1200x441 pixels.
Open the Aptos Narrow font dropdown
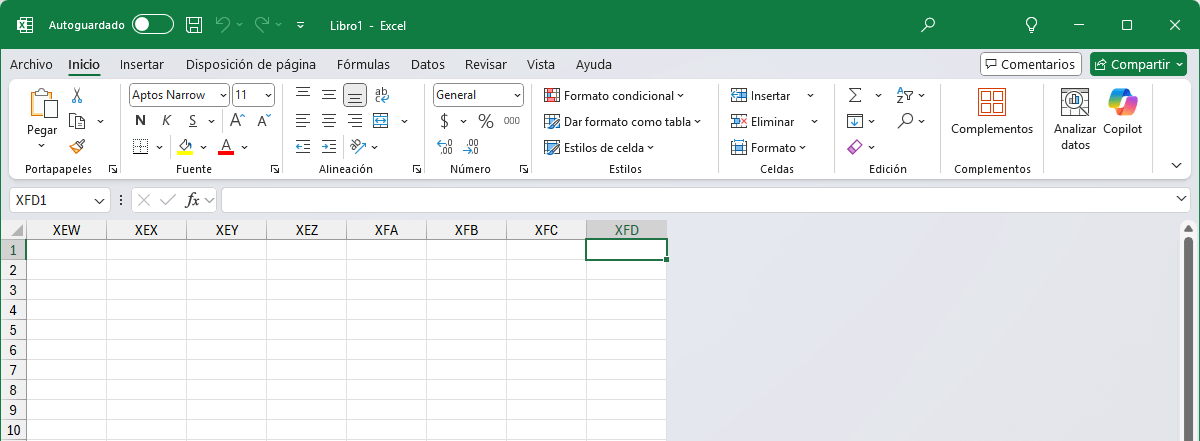pos(222,95)
